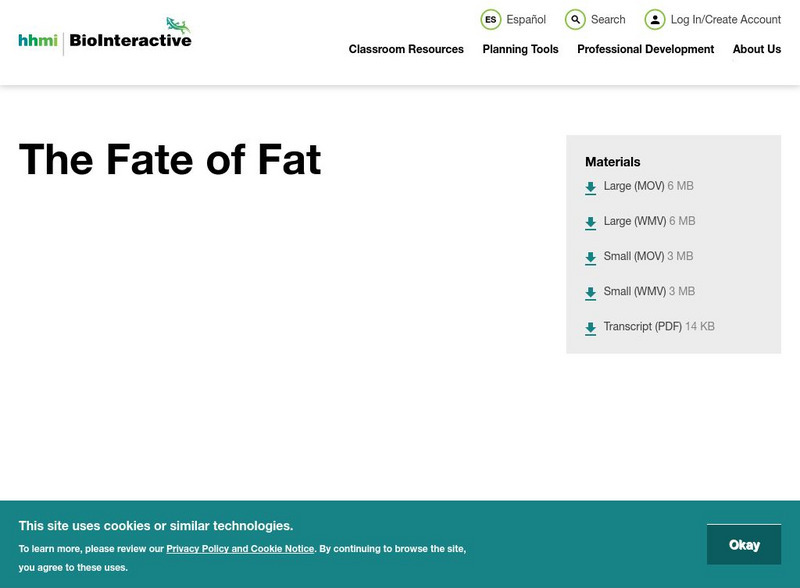Click the Okay button on the cookie banner
Viewport: 800px width, 588px height.
click(x=744, y=544)
